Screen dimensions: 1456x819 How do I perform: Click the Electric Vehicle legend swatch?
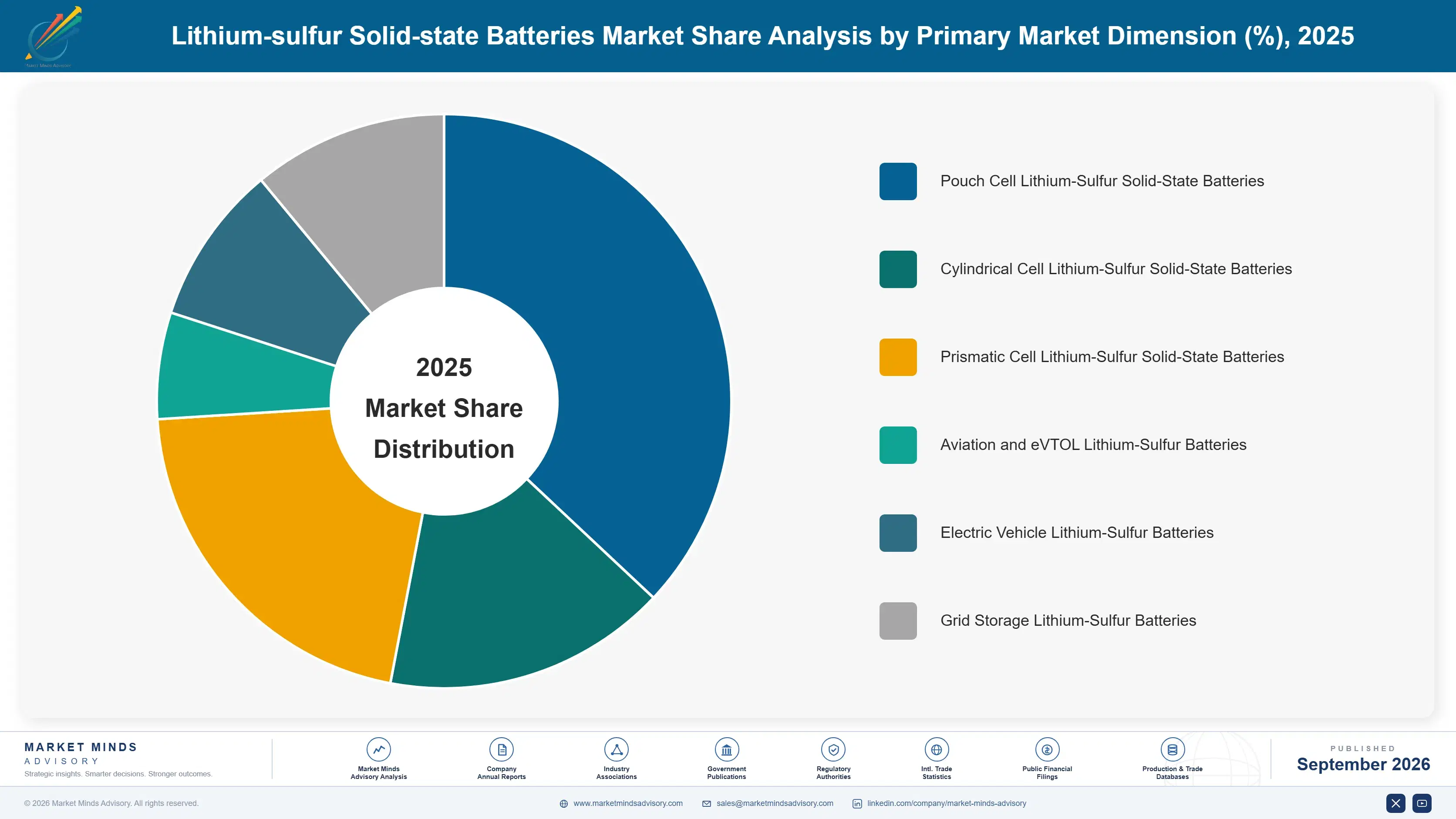(x=897, y=533)
